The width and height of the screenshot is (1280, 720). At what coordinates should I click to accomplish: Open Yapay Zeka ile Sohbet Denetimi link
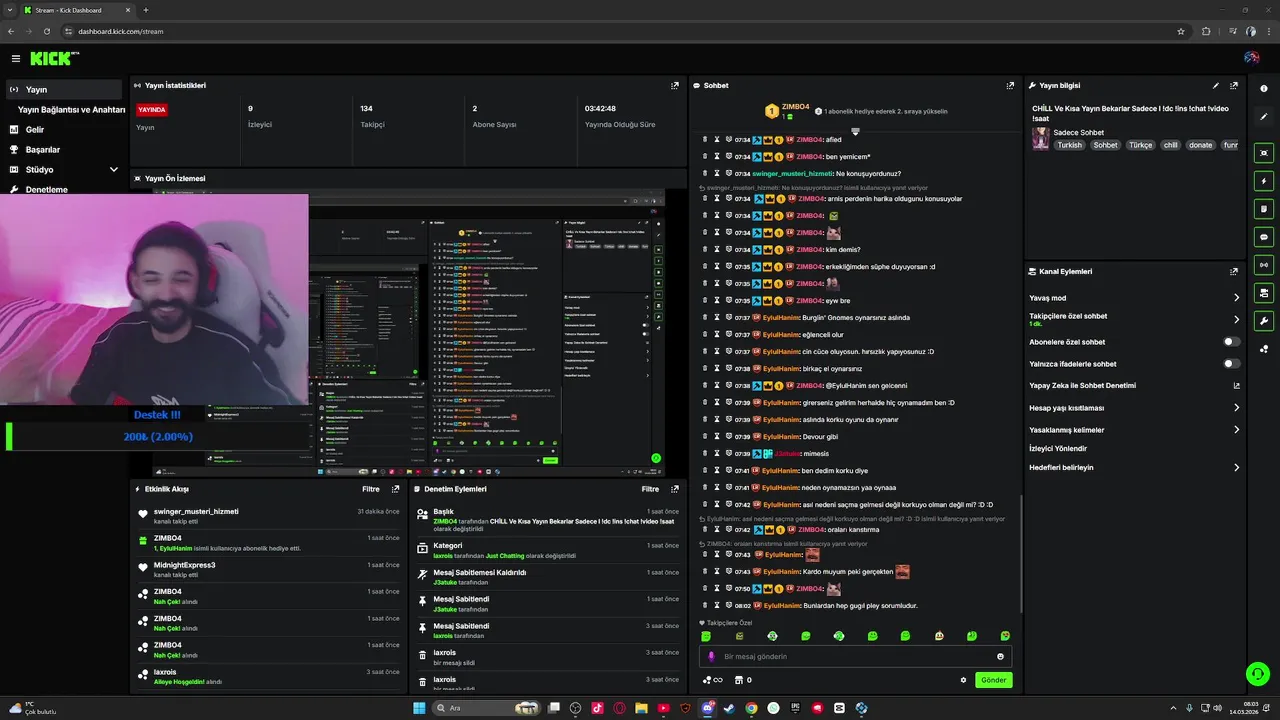coord(1134,386)
